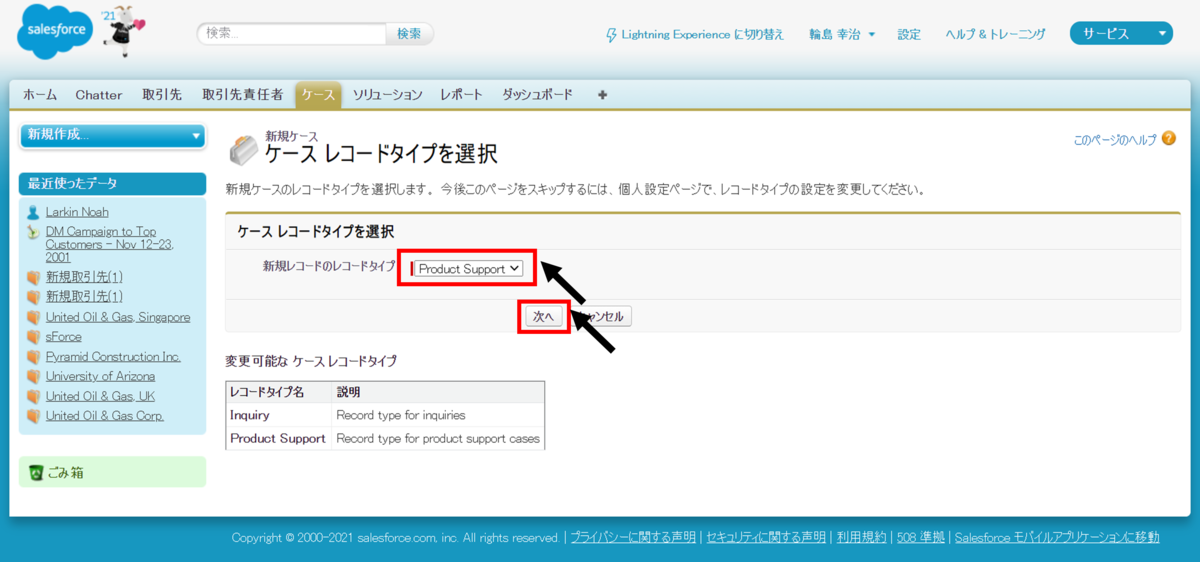The height and width of the screenshot is (562, 1200).
Task: Click the プライバシーに関する声明 footer link
Action: point(633,538)
